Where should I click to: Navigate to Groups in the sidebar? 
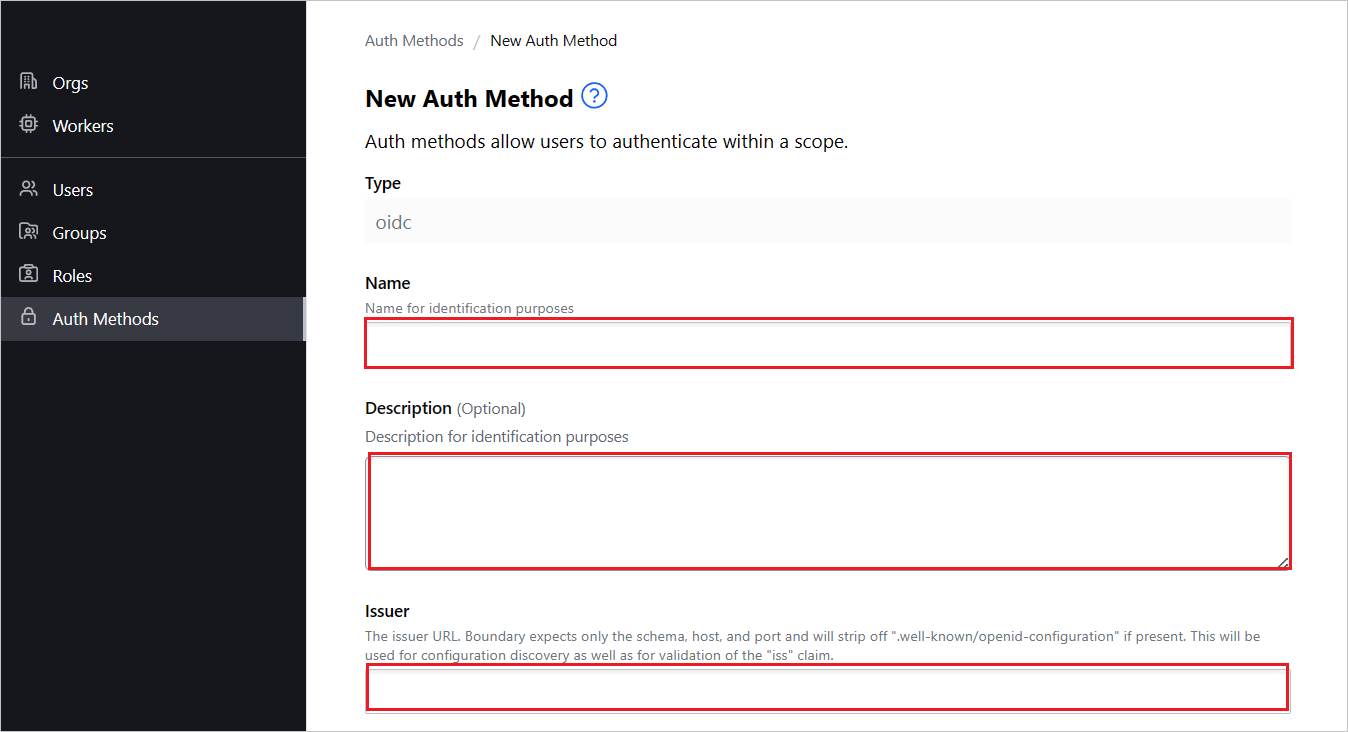coord(79,231)
